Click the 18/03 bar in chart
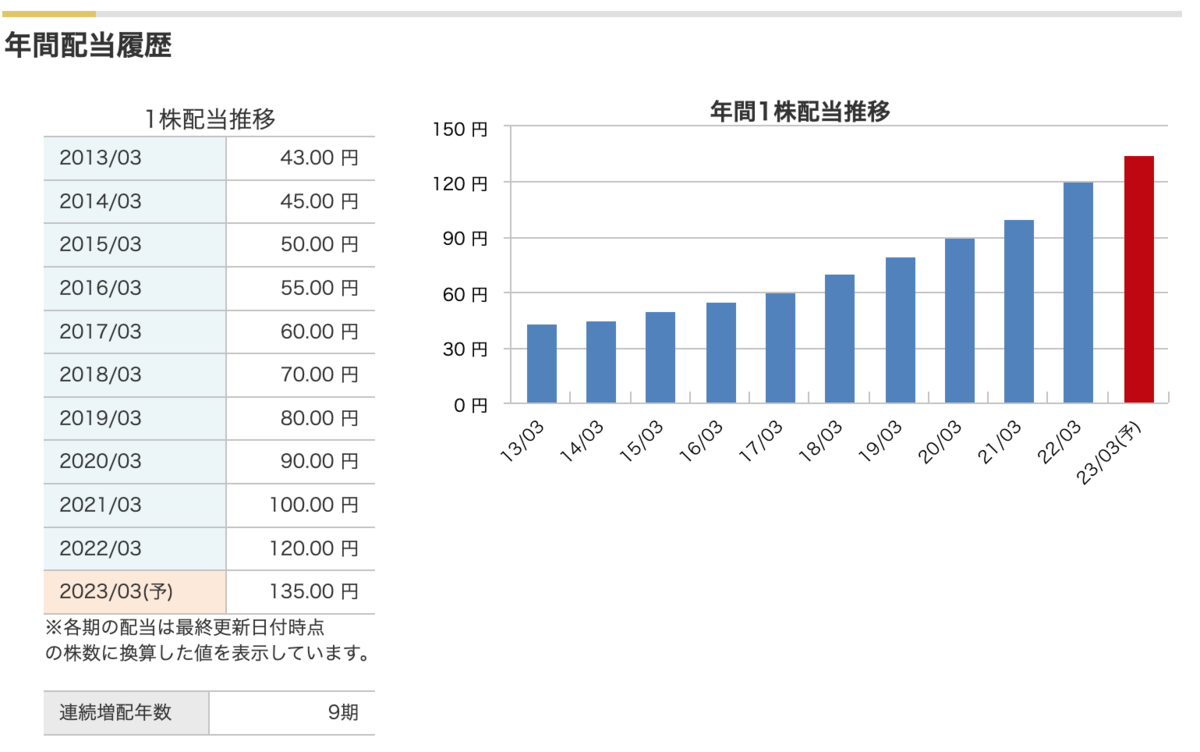 coord(840,339)
